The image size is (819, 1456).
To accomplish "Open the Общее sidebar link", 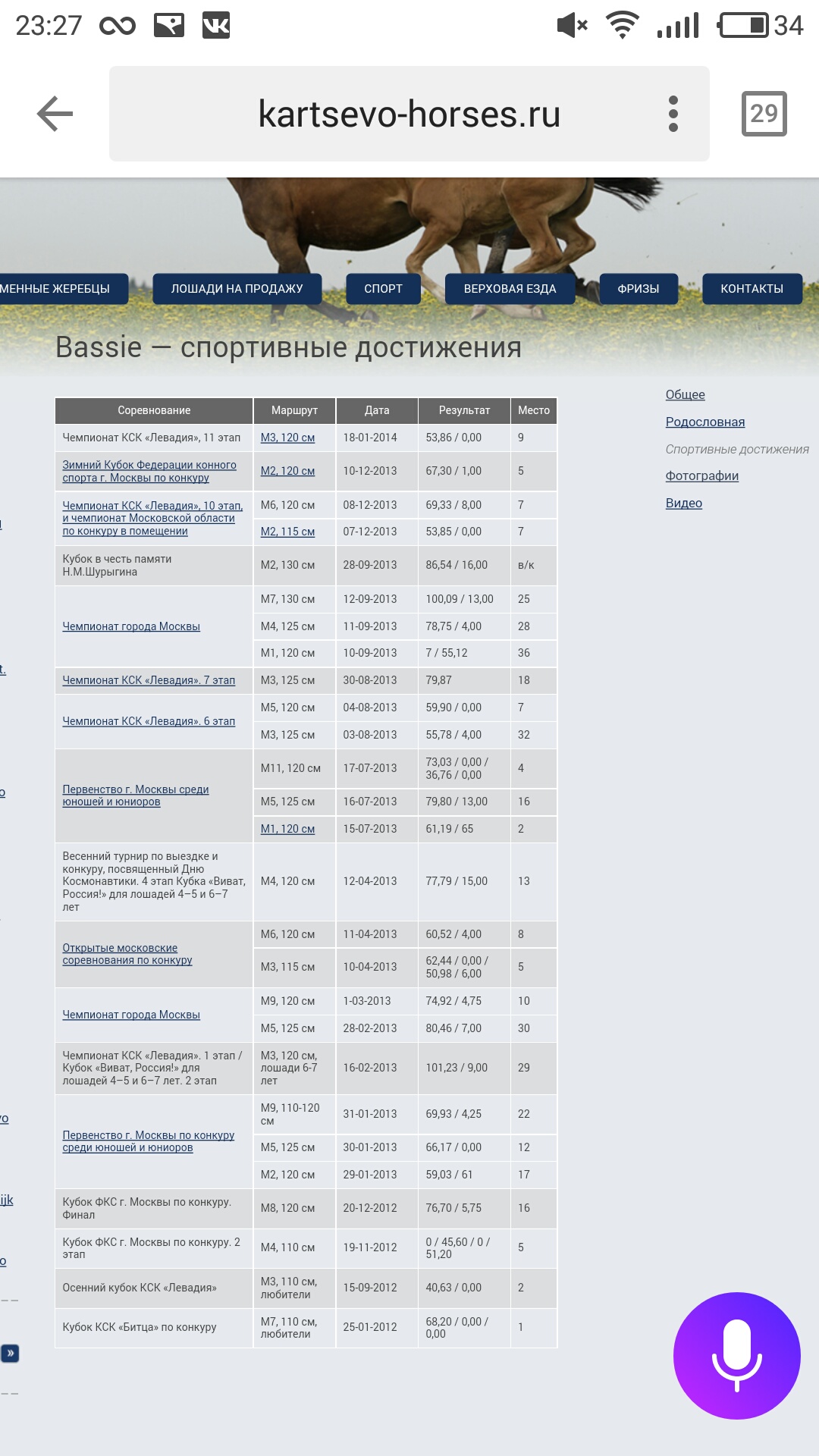I will (x=685, y=394).
